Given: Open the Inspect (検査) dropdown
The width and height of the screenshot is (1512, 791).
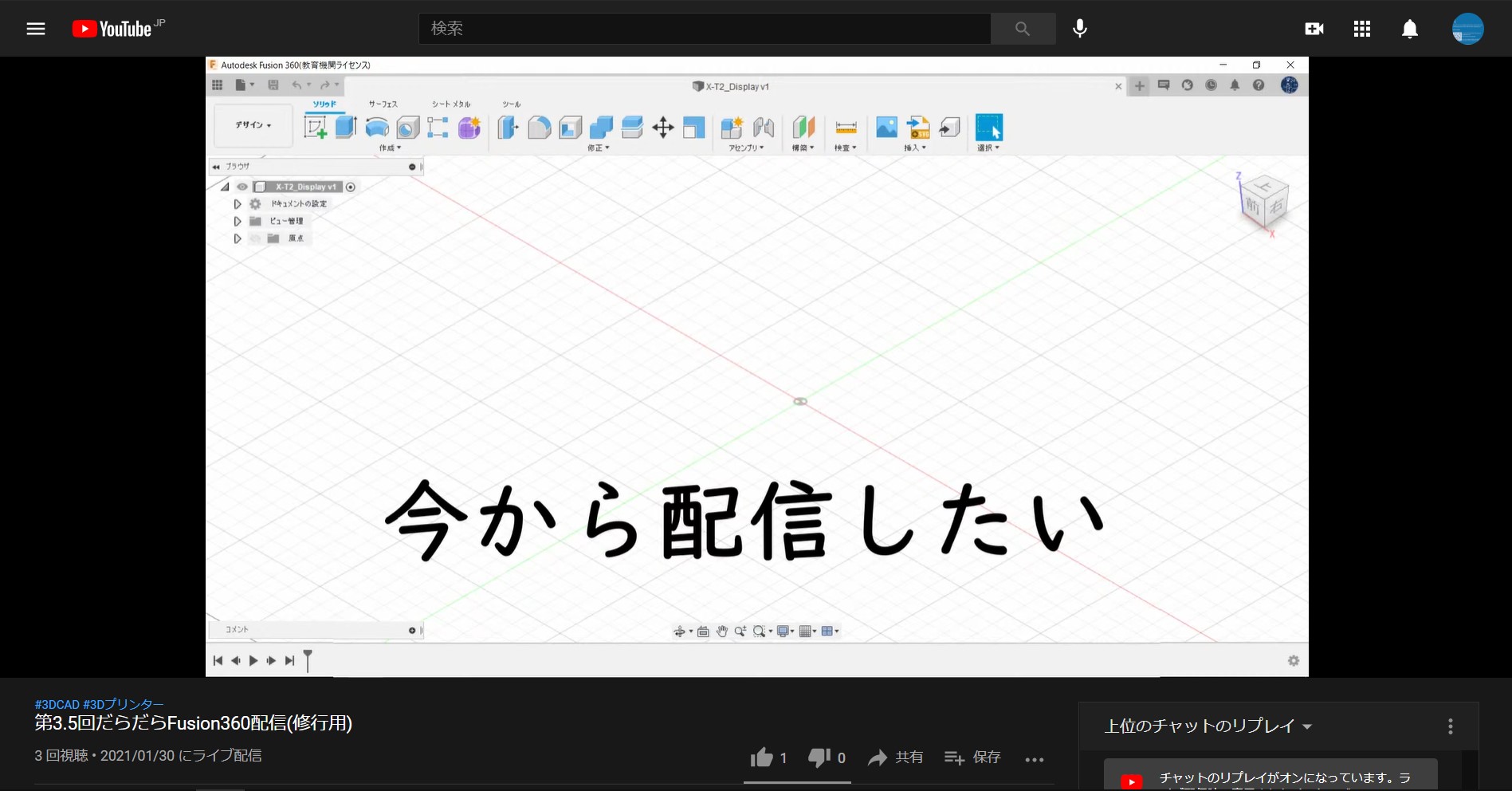Looking at the screenshot, I should 845,148.
